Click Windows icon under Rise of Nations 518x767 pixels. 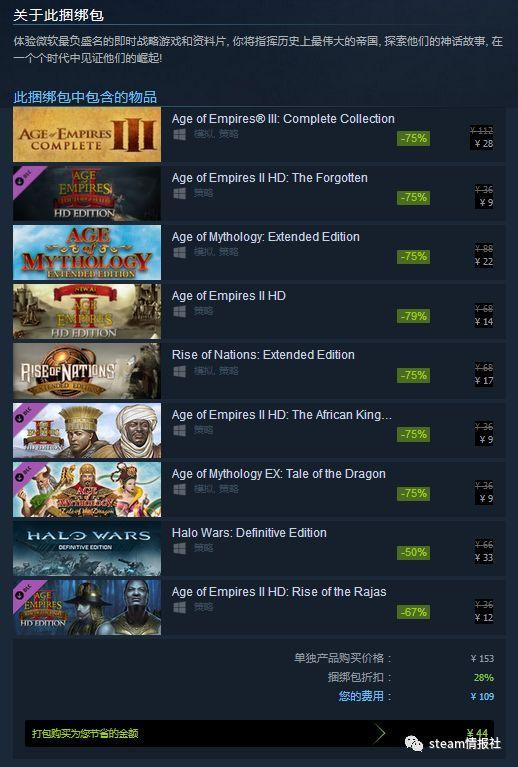(180, 371)
